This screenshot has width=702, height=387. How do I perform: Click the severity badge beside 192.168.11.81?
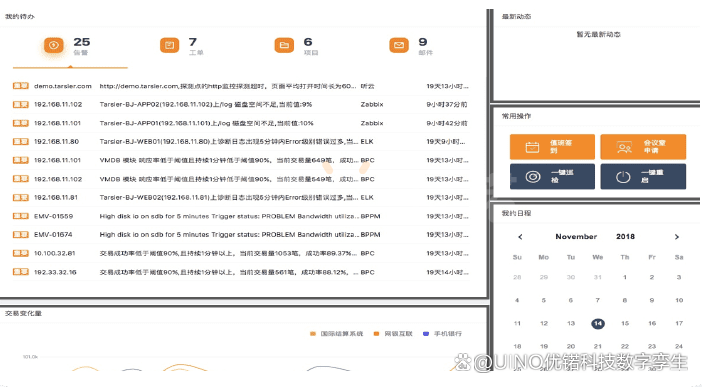click(21, 198)
